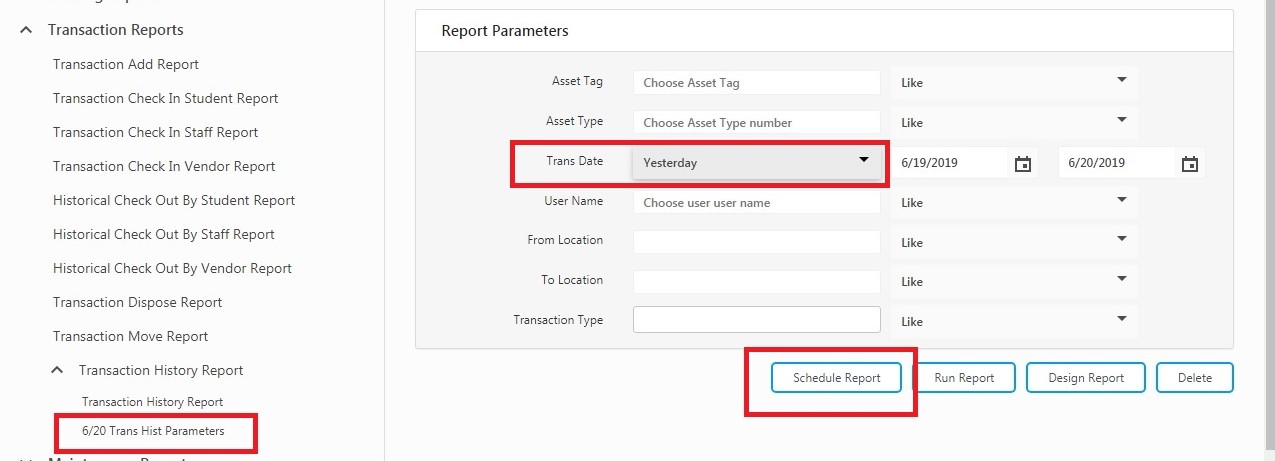Click the Delete button

pyautogui.click(x=1194, y=378)
